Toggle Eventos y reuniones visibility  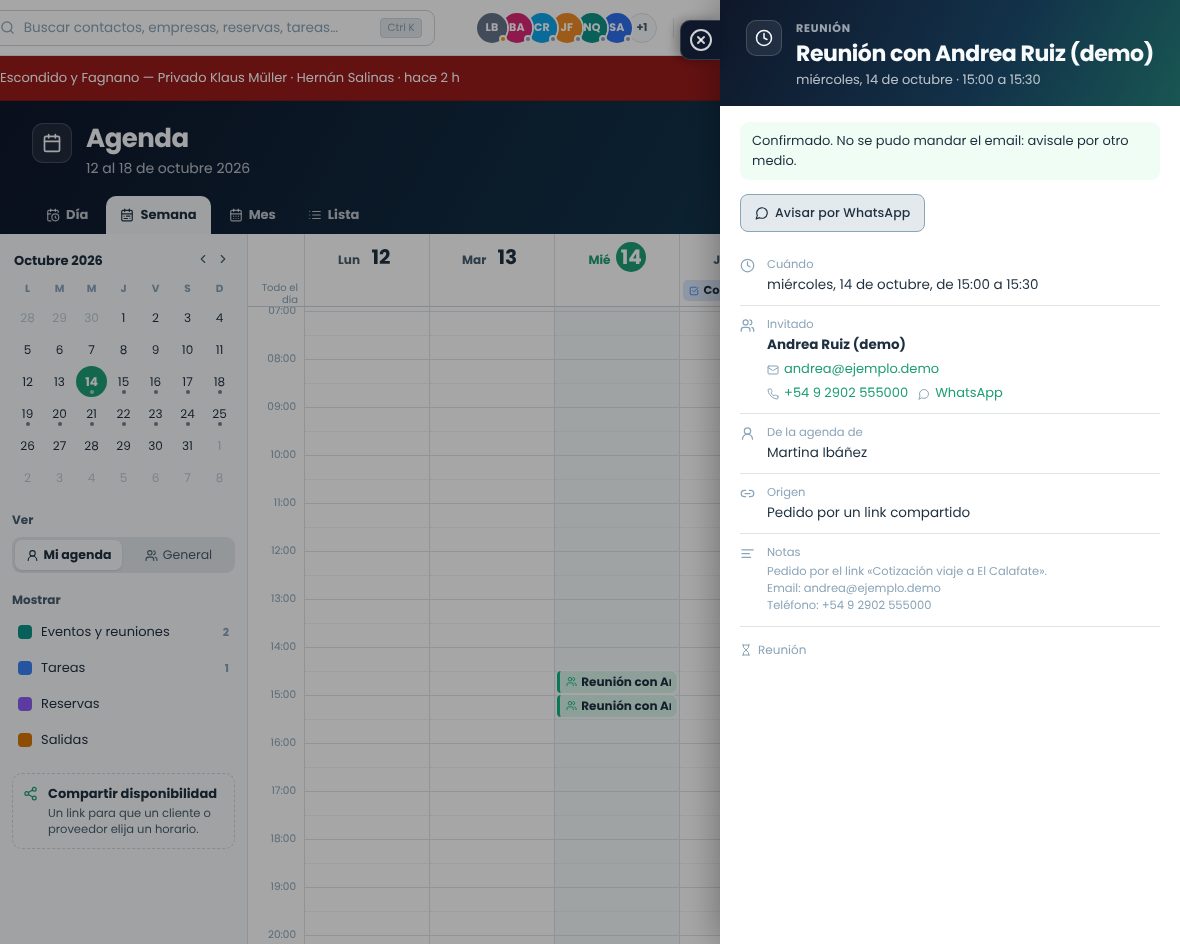point(123,632)
